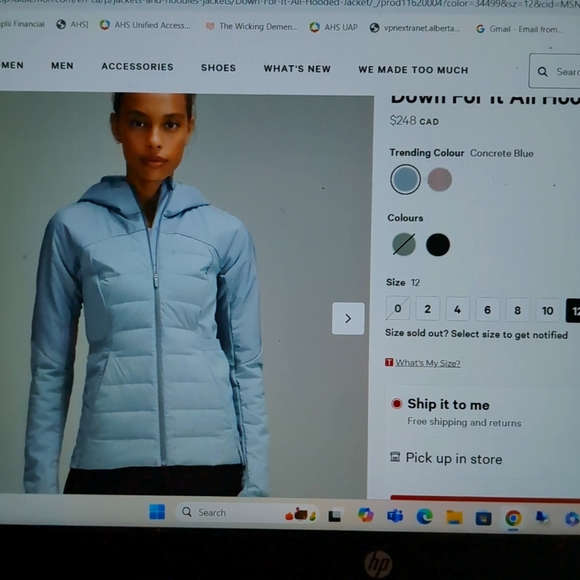Open the Windows Start menu

(x=157, y=512)
